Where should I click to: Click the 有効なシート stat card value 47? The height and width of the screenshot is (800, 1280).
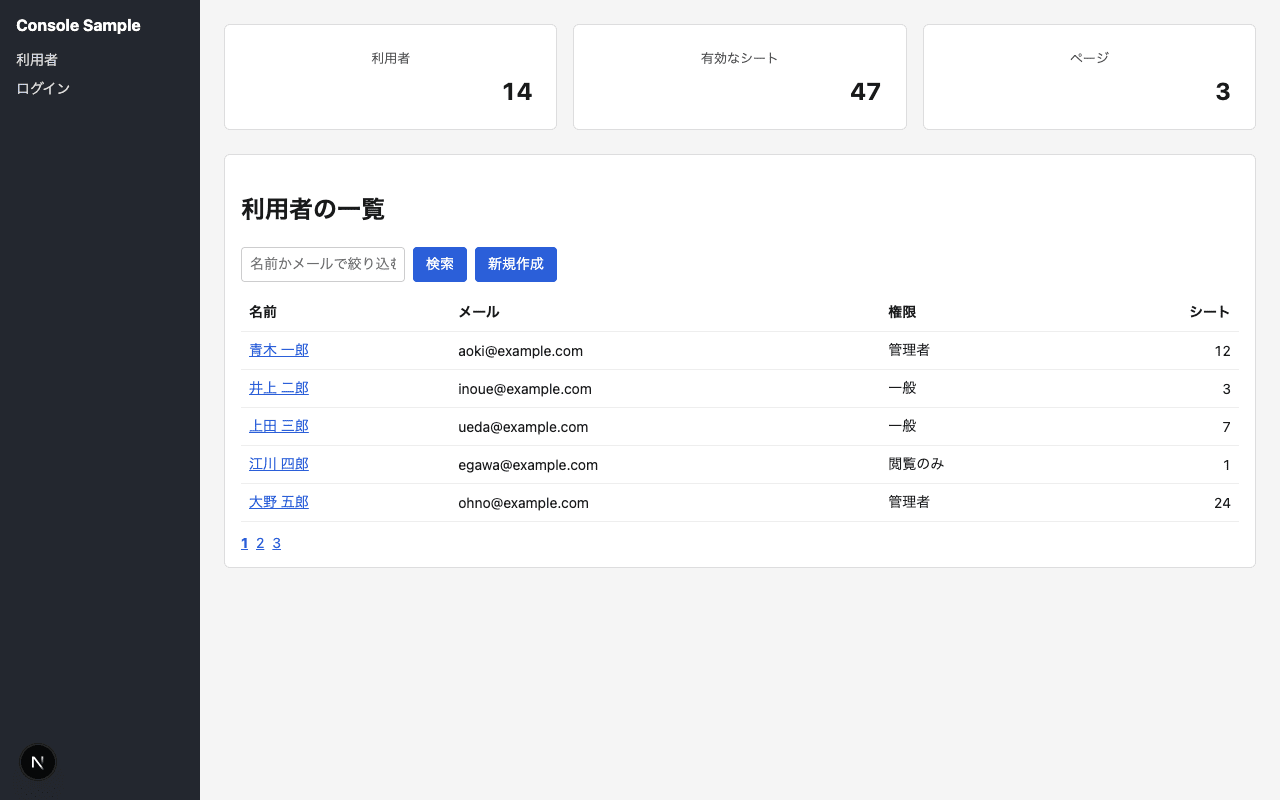[866, 92]
